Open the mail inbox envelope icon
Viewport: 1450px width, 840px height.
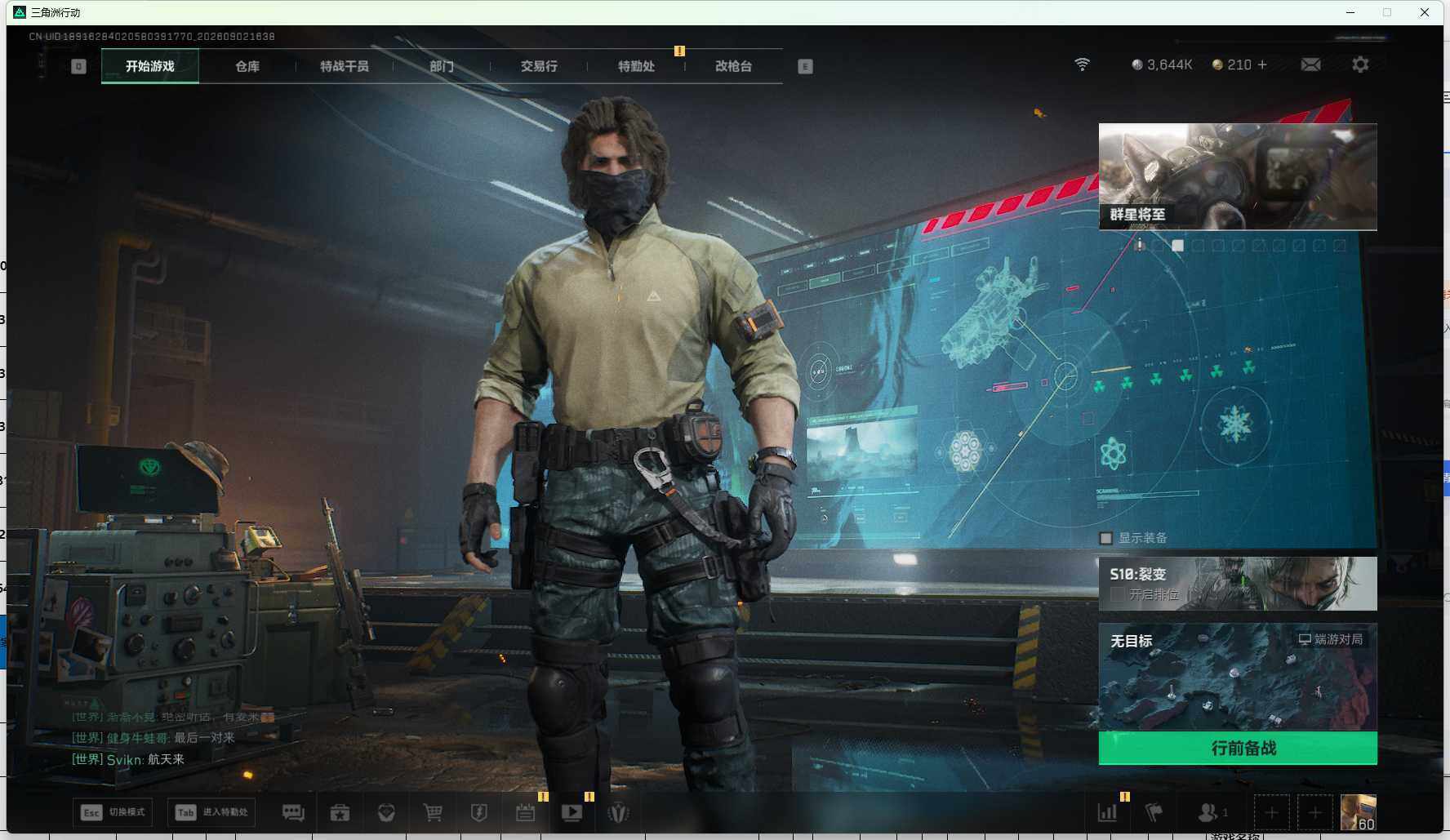1310,64
